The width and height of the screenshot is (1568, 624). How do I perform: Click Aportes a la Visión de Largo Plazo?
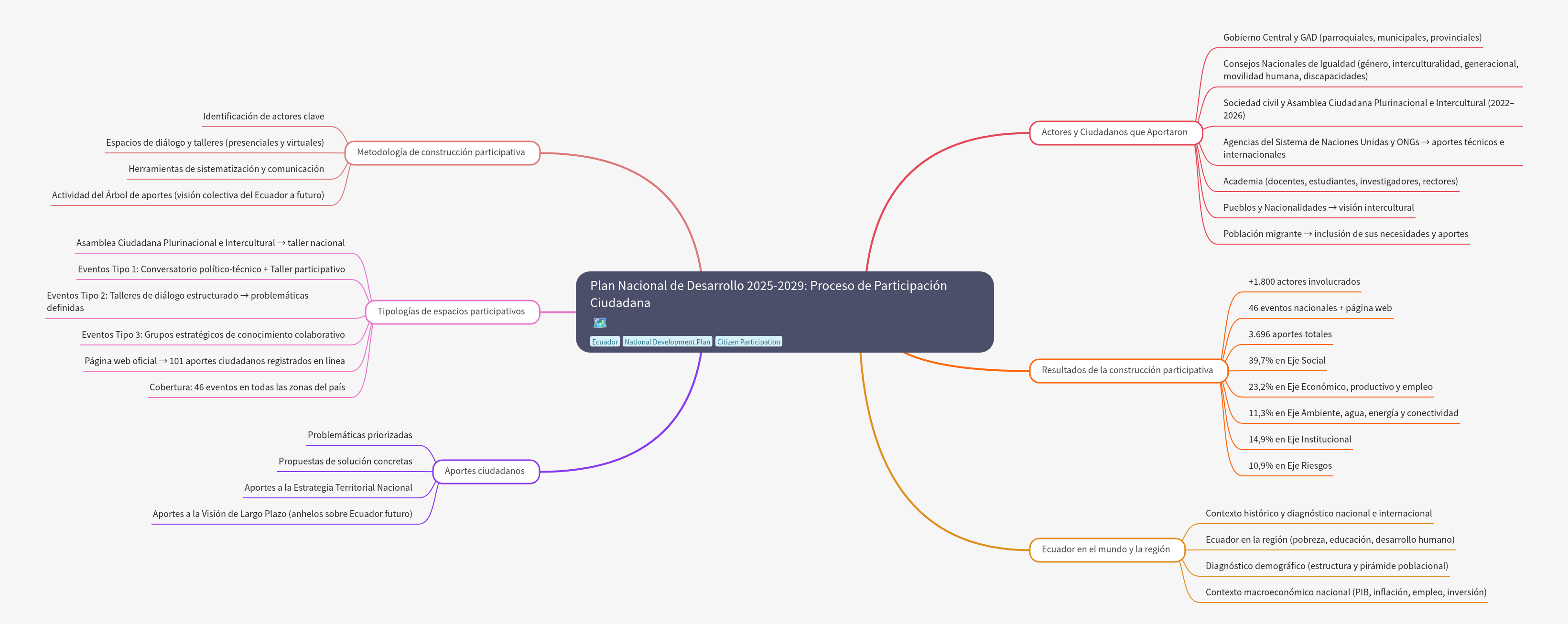point(282,514)
